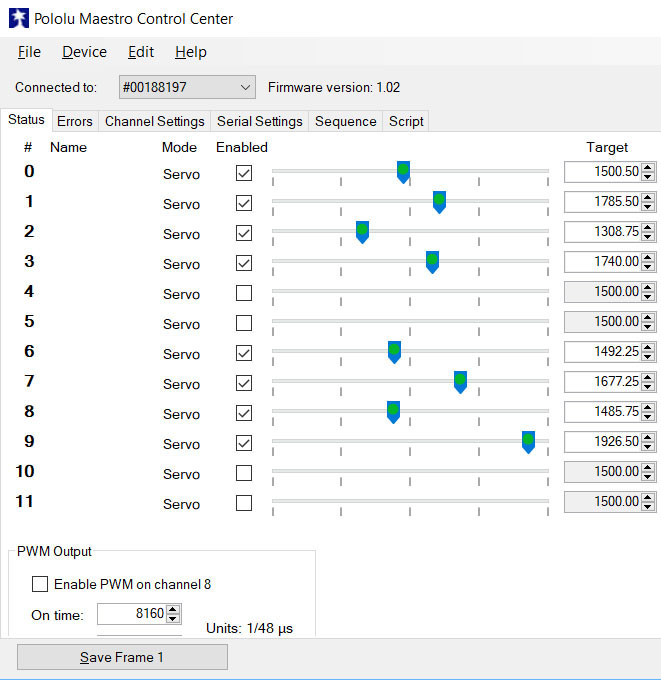Viewport: 661px width, 680px height.
Task: Increment channel 7 target with up arrow
Action: (648, 377)
